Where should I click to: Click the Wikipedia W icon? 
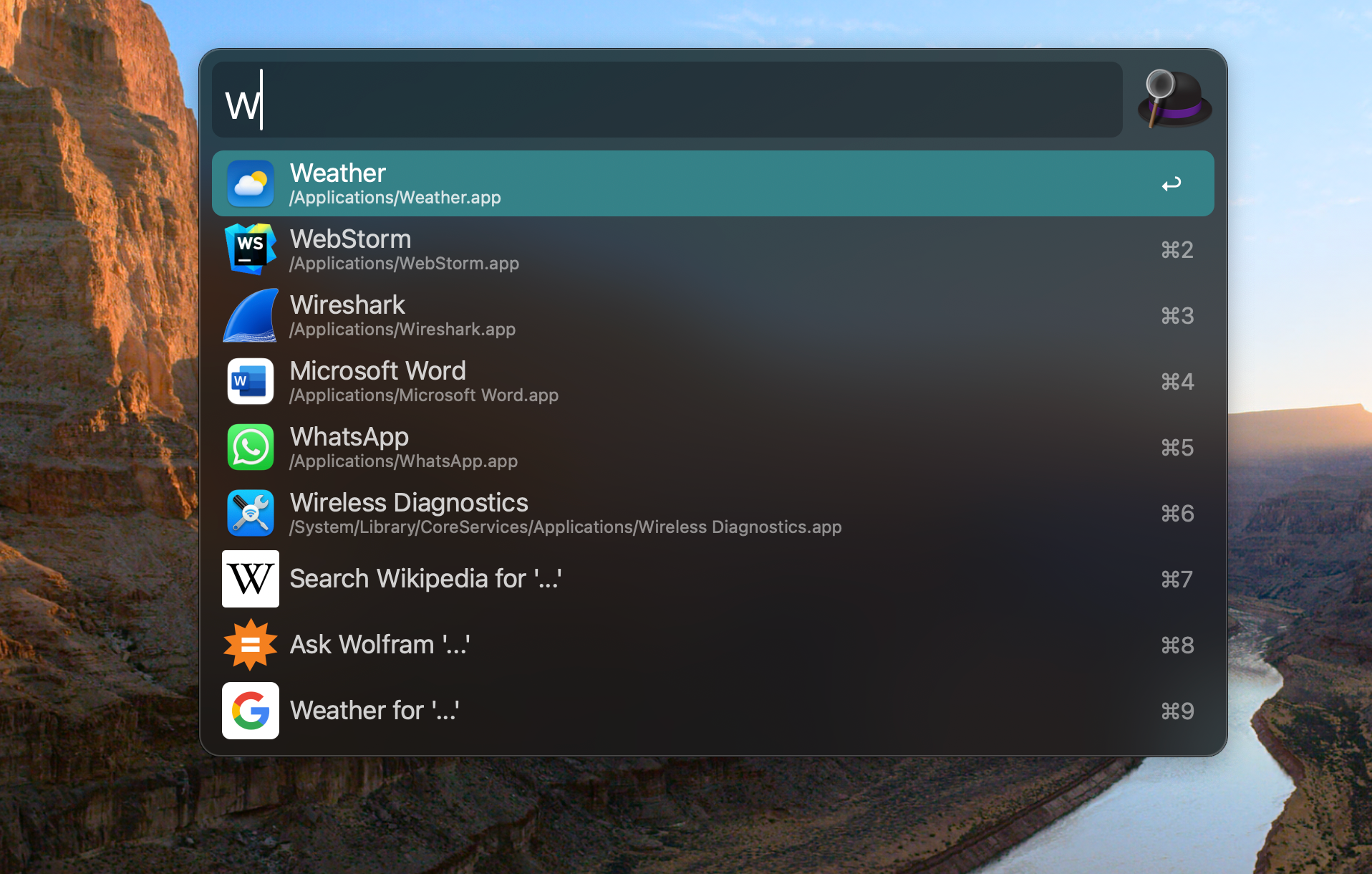pyautogui.click(x=251, y=579)
